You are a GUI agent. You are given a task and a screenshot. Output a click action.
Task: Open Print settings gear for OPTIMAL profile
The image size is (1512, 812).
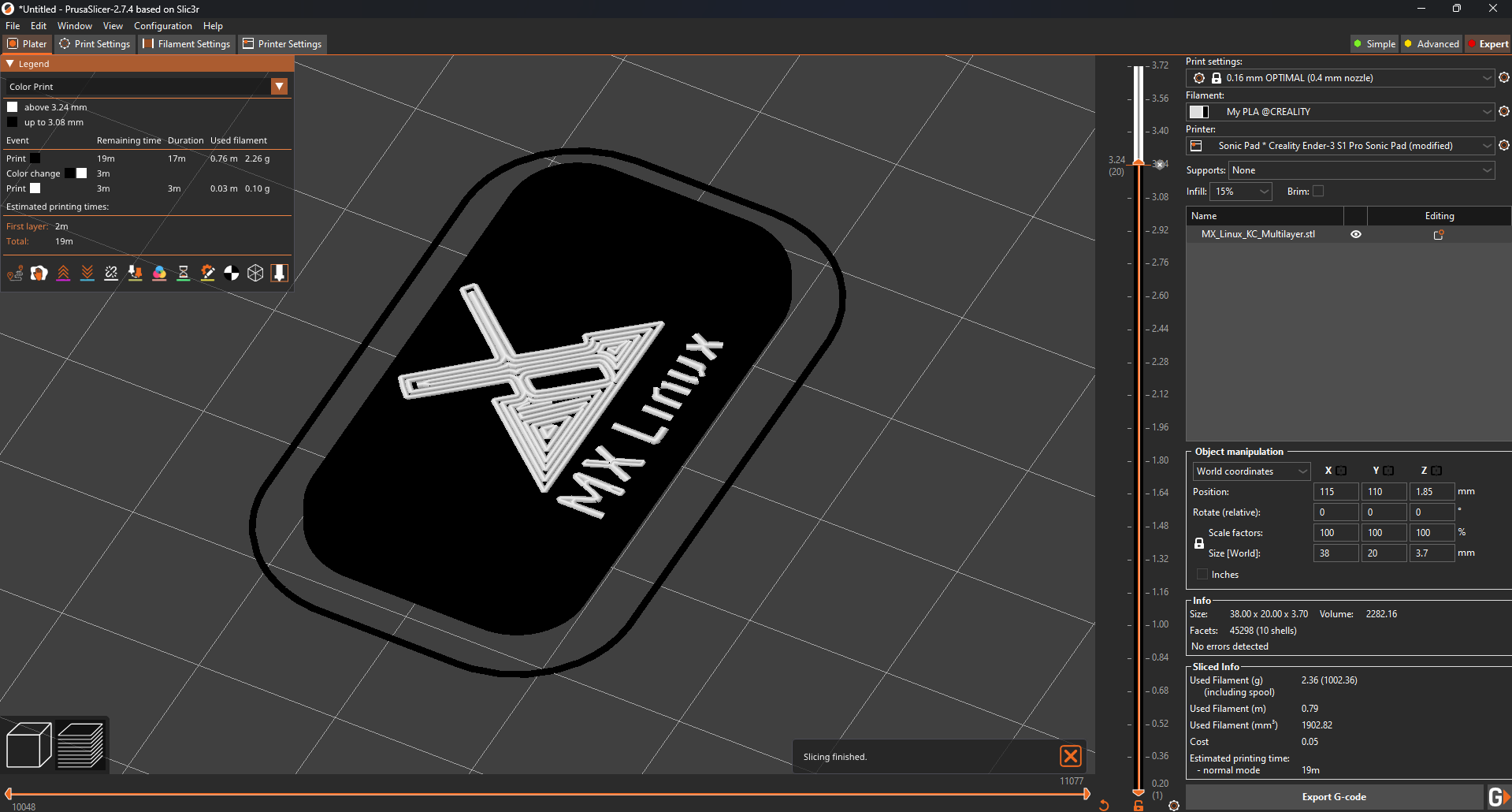coord(1504,77)
